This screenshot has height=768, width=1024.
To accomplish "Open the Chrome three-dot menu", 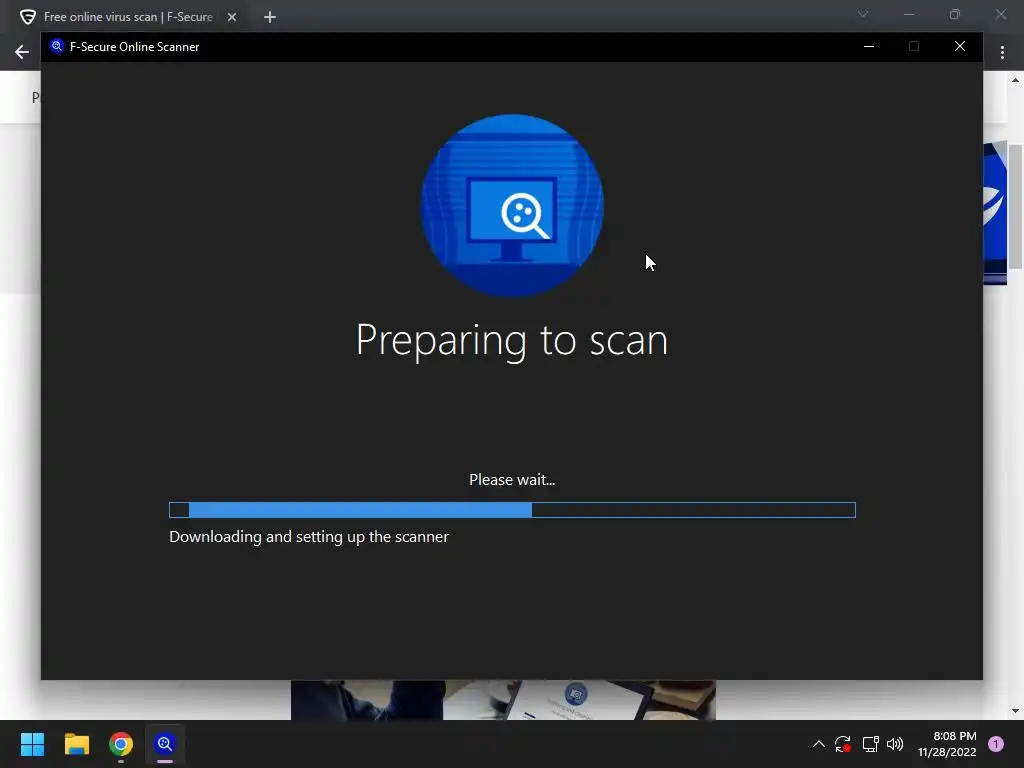I will click(1002, 53).
